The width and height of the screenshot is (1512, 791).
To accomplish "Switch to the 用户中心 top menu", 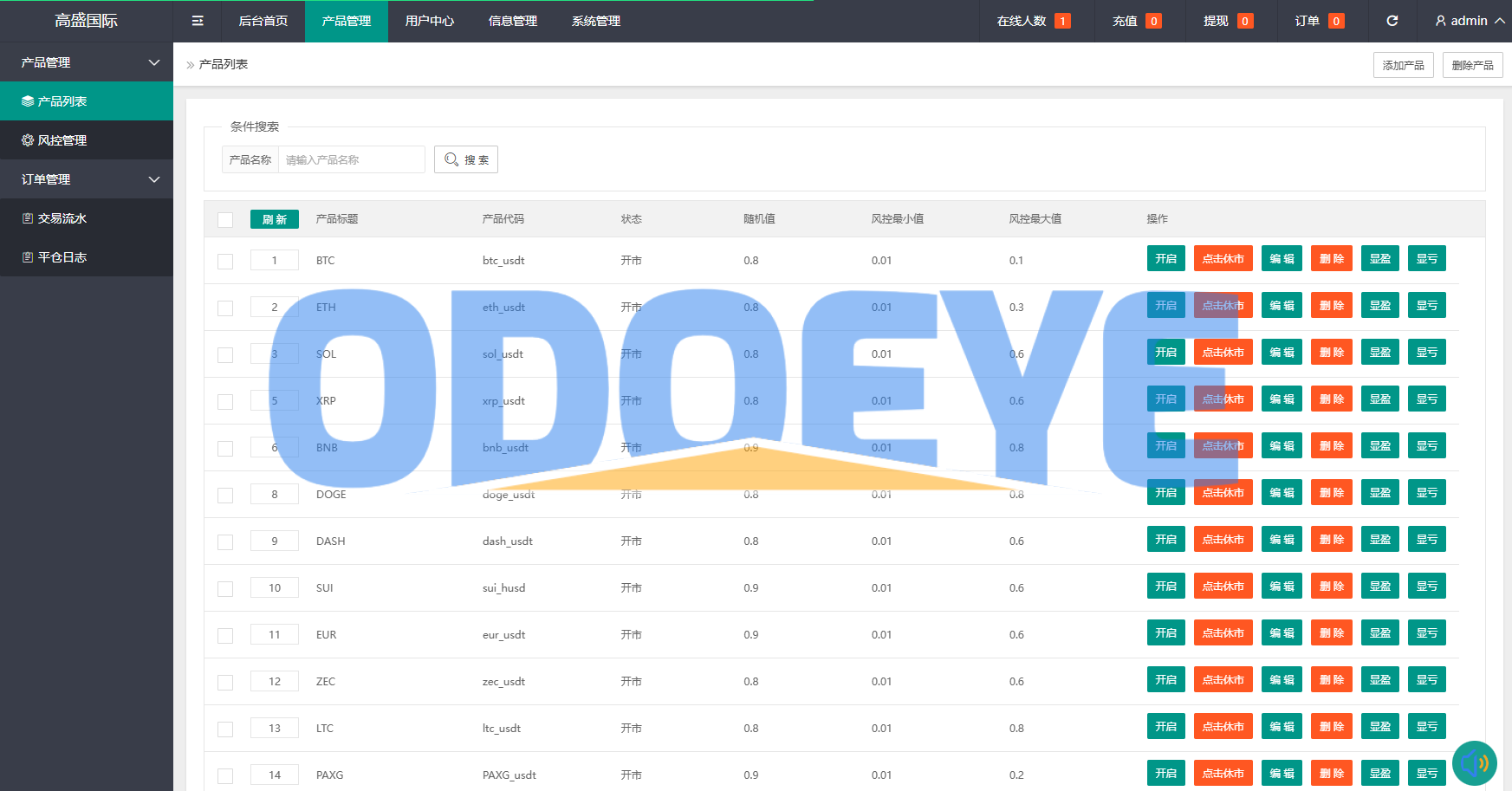I will click(429, 21).
